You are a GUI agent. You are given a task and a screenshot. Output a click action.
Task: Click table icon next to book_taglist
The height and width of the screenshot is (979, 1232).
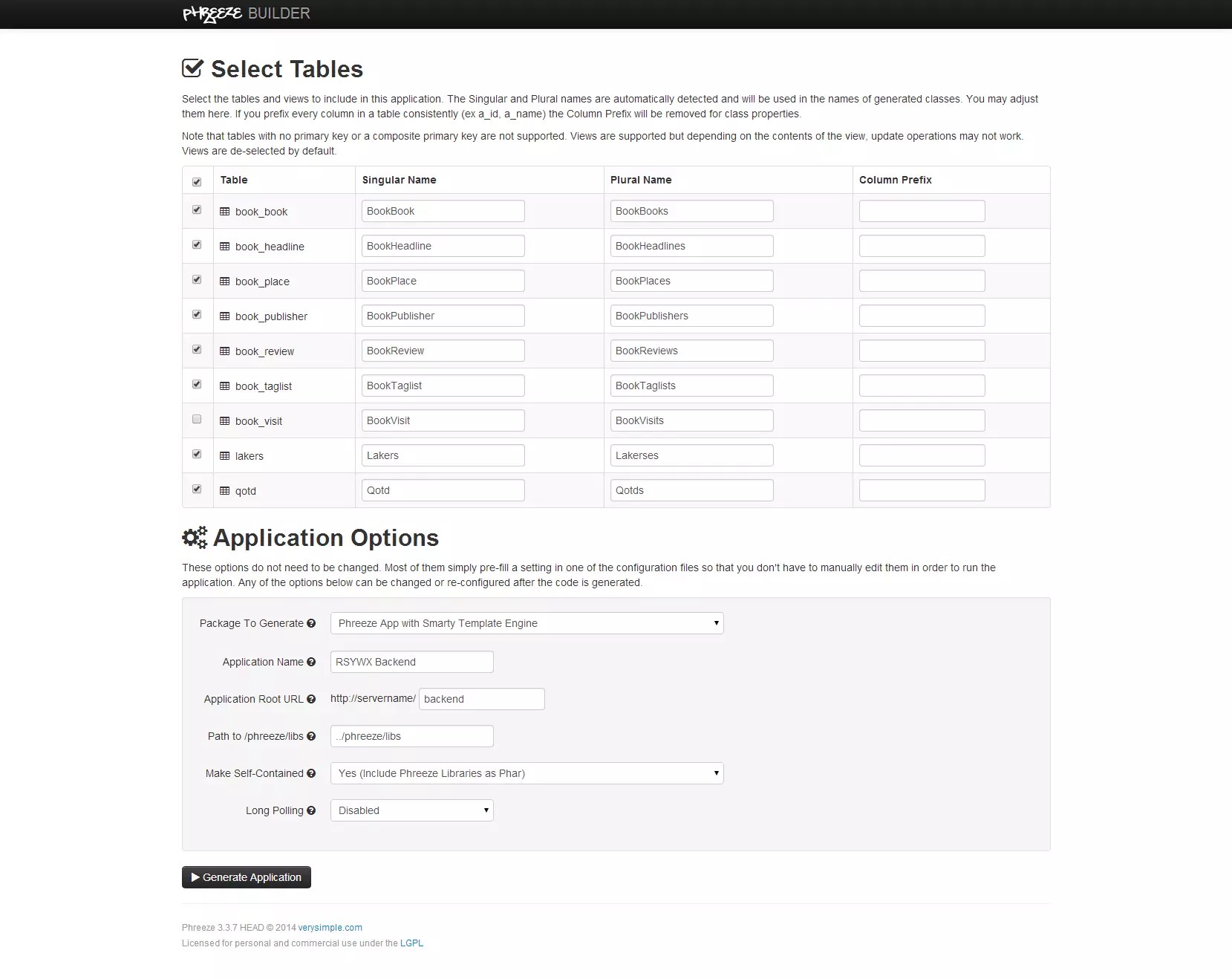tap(225, 386)
